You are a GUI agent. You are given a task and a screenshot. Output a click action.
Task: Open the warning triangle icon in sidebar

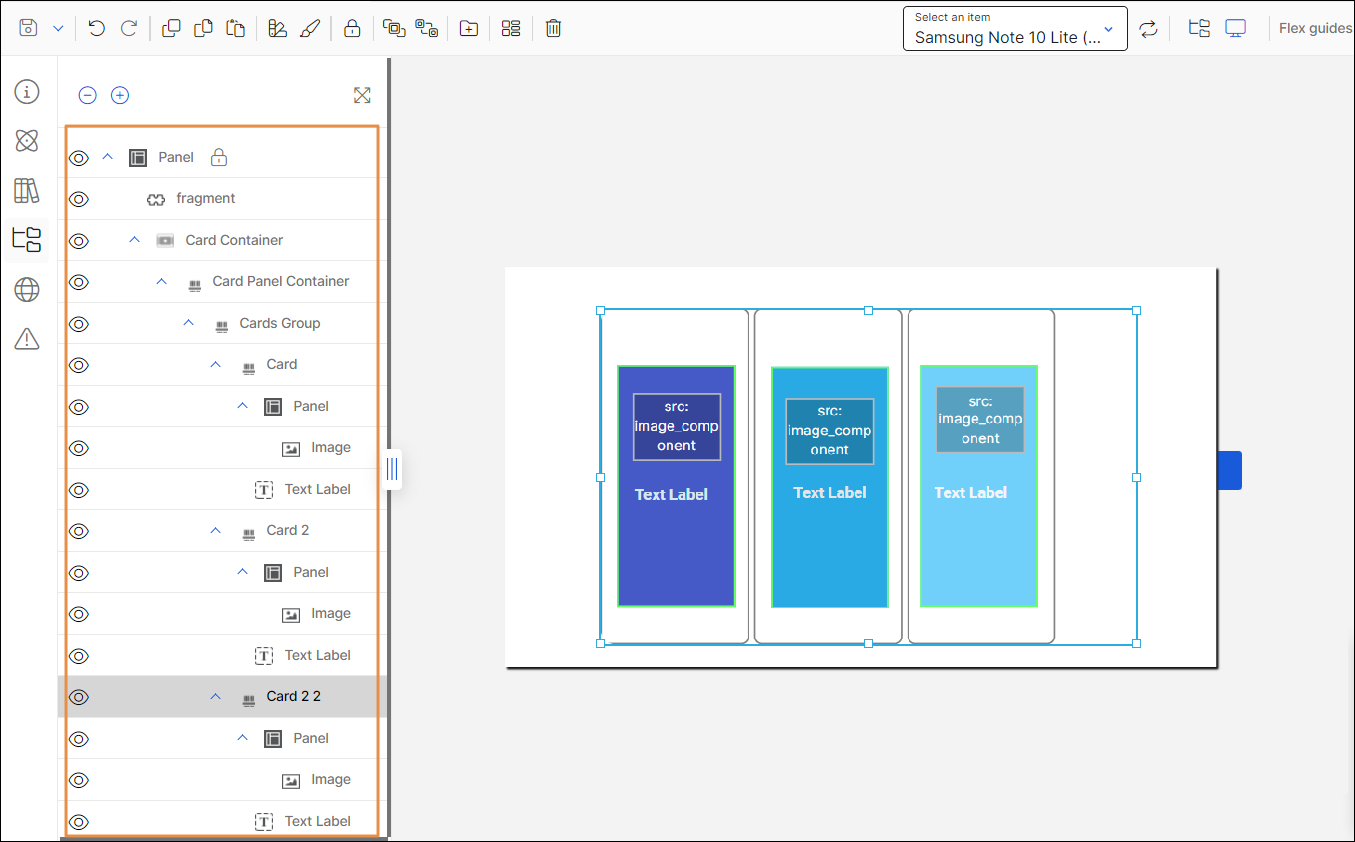pyautogui.click(x=27, y=340)
